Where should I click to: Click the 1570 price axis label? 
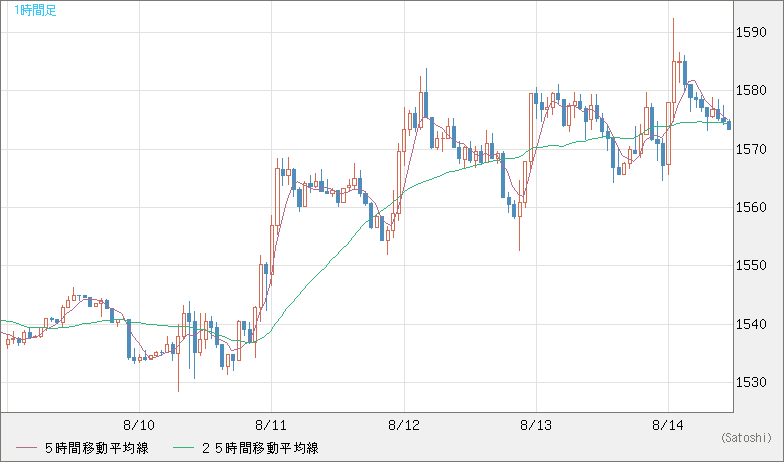751,149
